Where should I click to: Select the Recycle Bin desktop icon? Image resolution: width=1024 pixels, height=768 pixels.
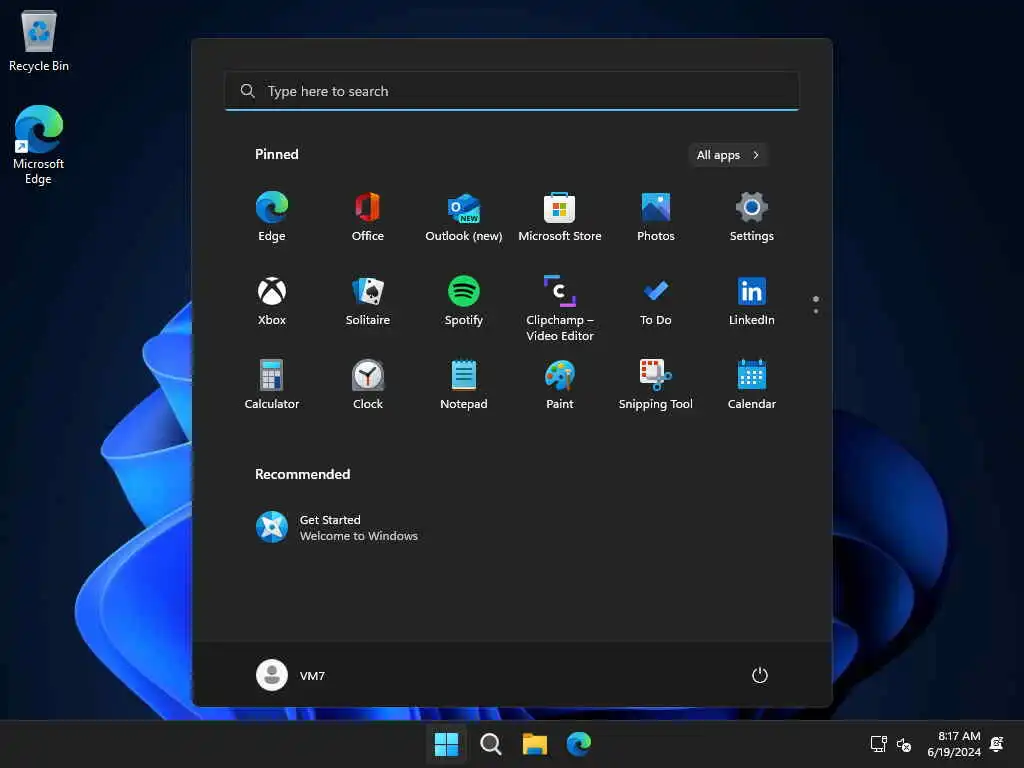click(x=39, y=40)
